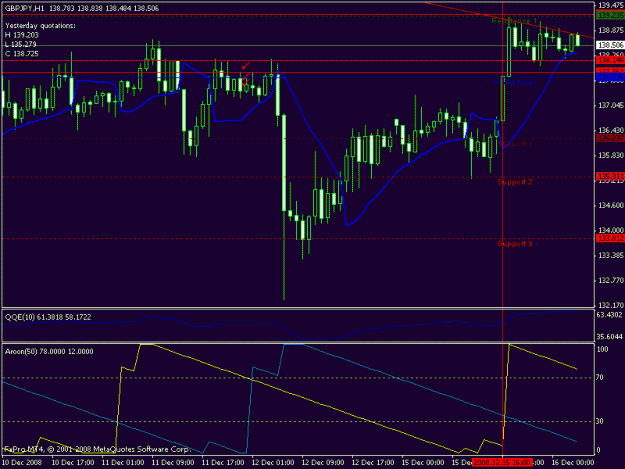Click the Aroon(50) indicator label

click(49, 351)
